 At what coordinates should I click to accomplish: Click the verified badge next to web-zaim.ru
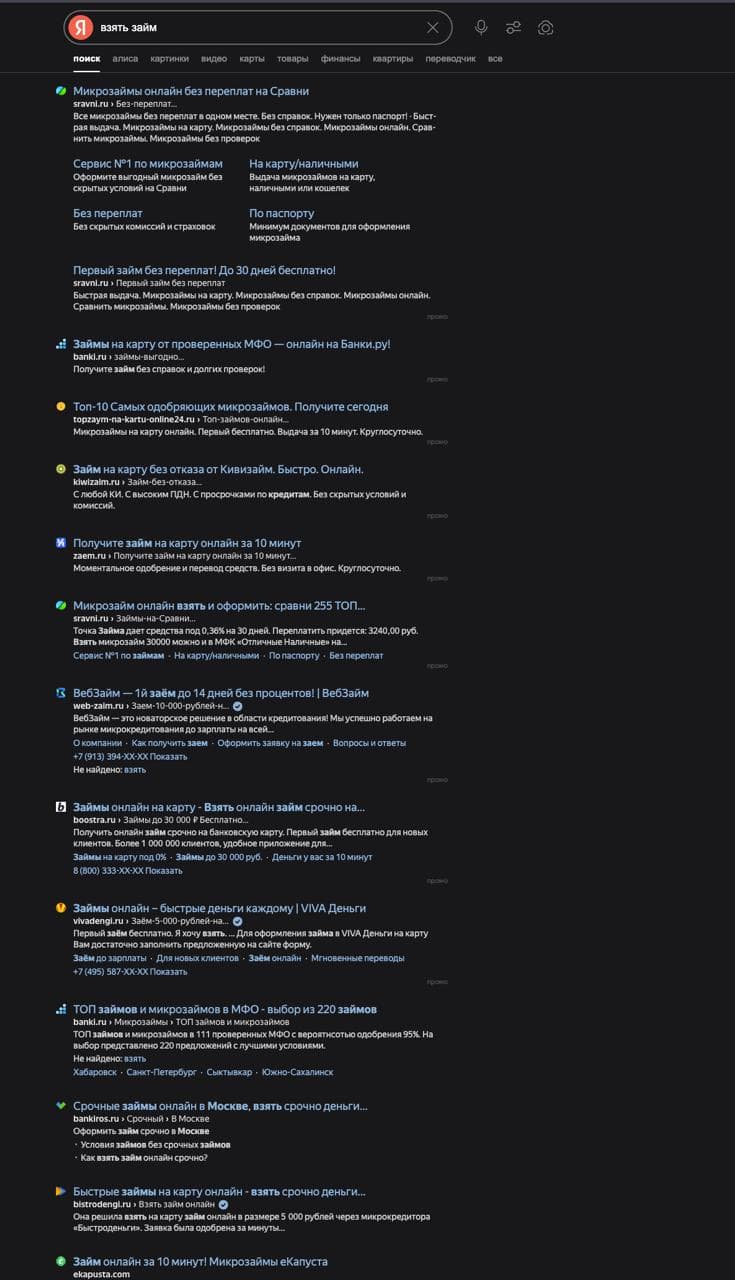pos(237,706)
